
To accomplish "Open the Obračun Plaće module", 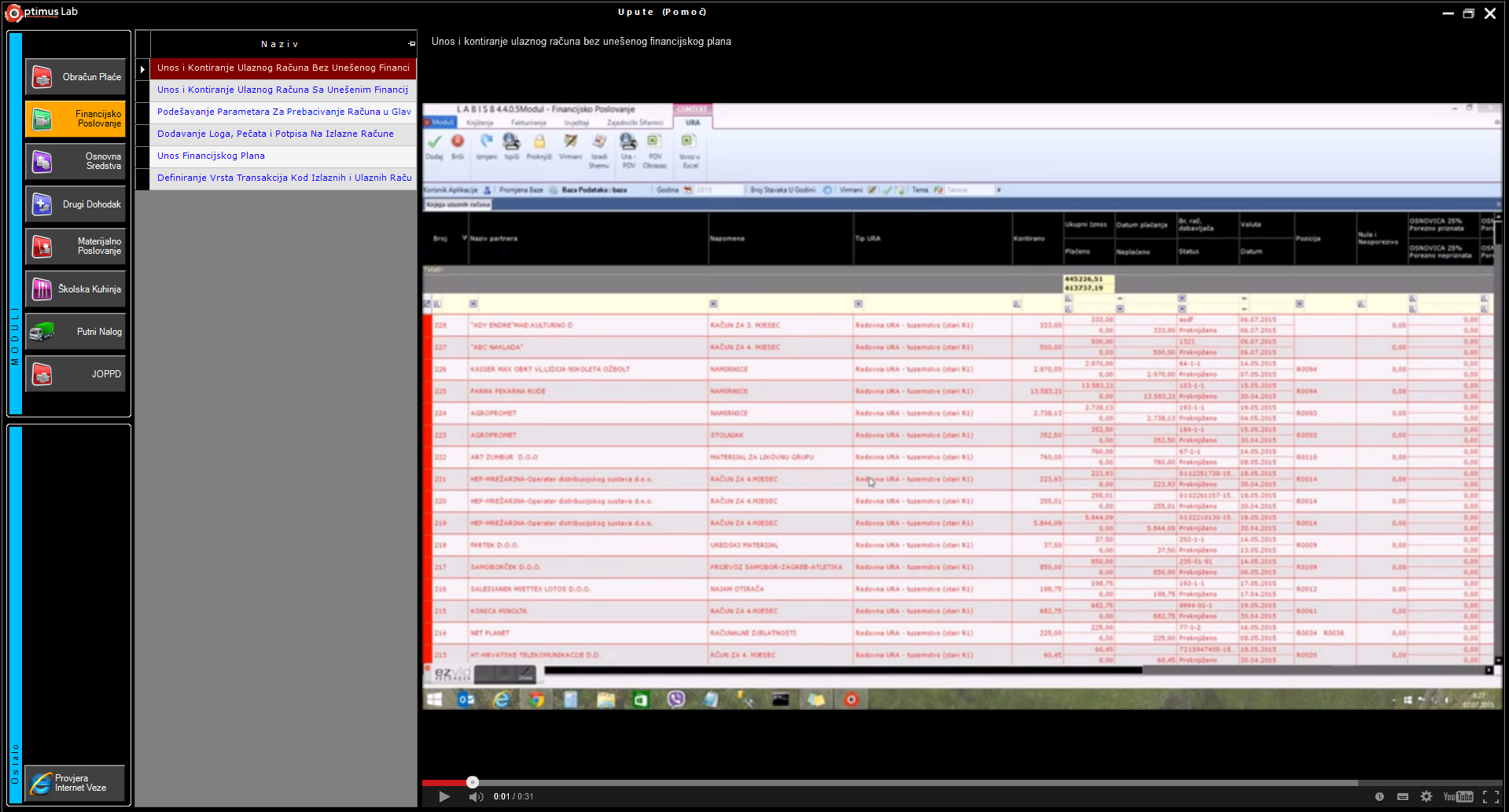I will [x=75, y=77].
